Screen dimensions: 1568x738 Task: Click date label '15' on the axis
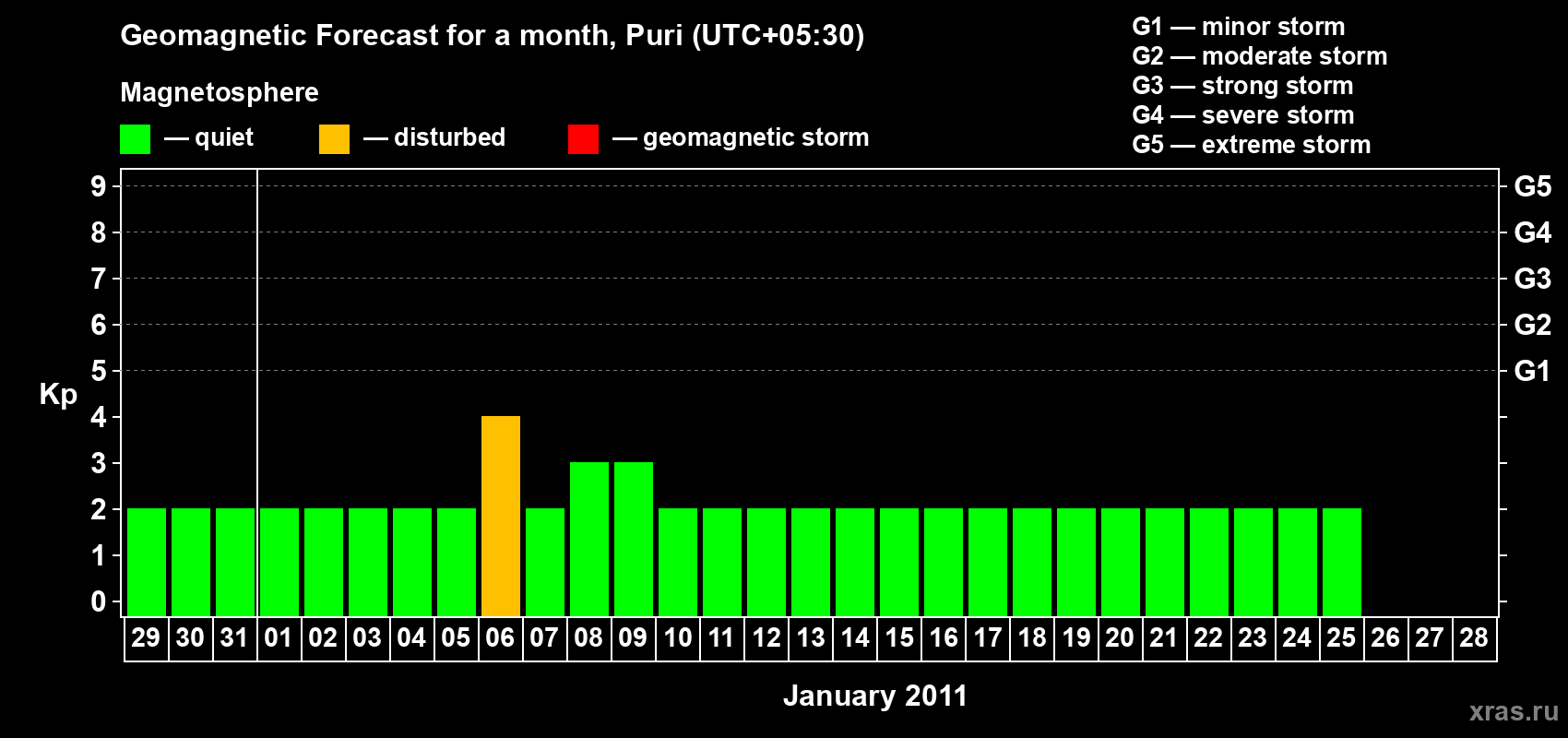(x=898, y=637)
